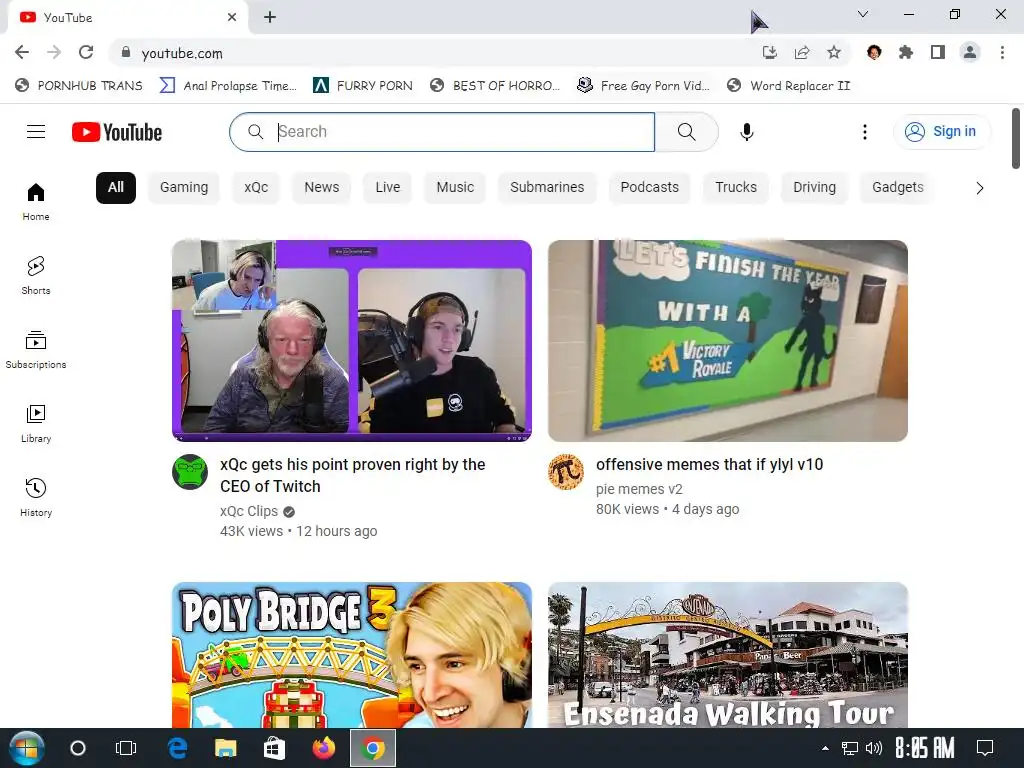Open video title about CEO of Twitch
This screenshot has width=1024, height=768.
pyautogui.click(x=353, y=475)
